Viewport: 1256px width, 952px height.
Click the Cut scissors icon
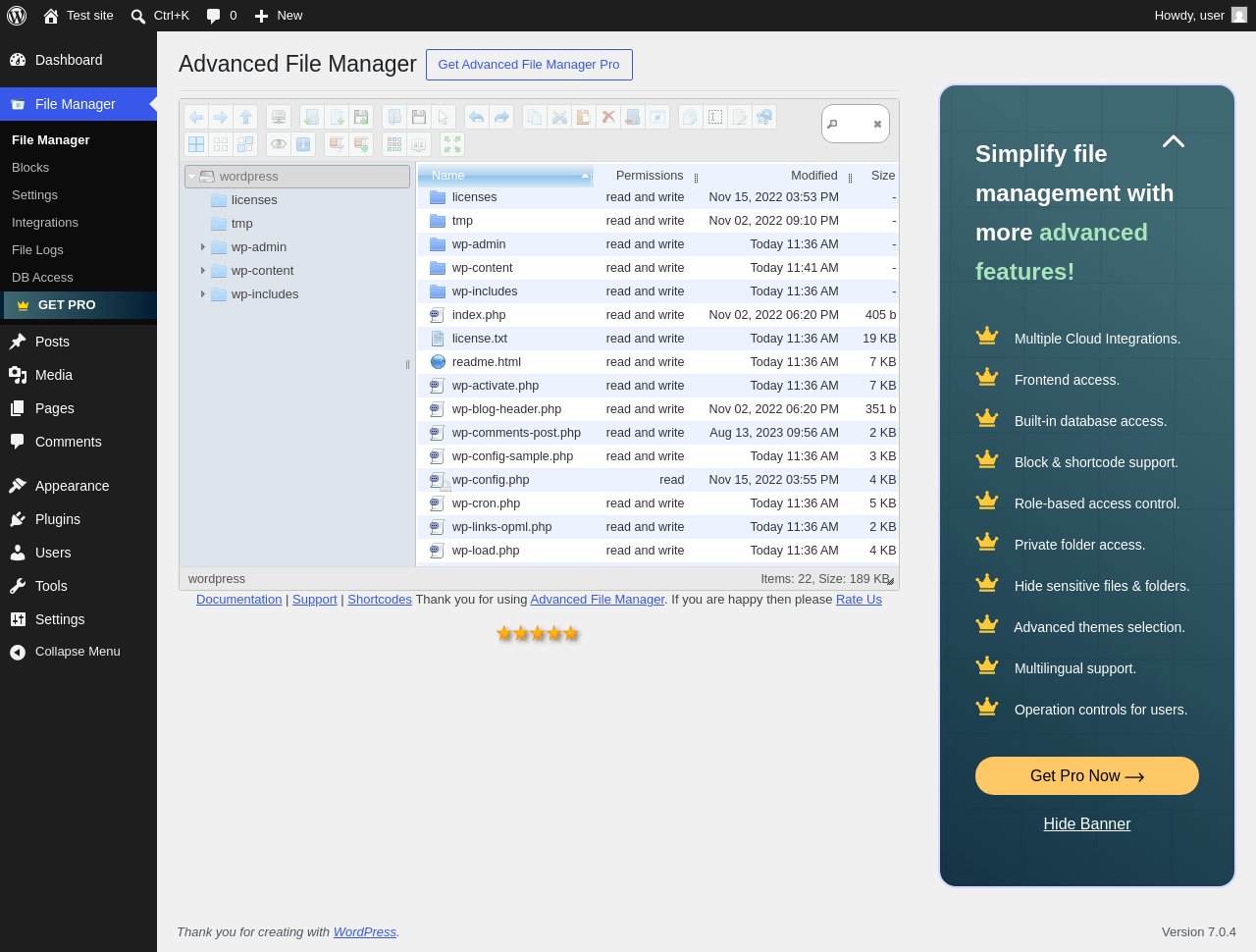coord(559,117)
